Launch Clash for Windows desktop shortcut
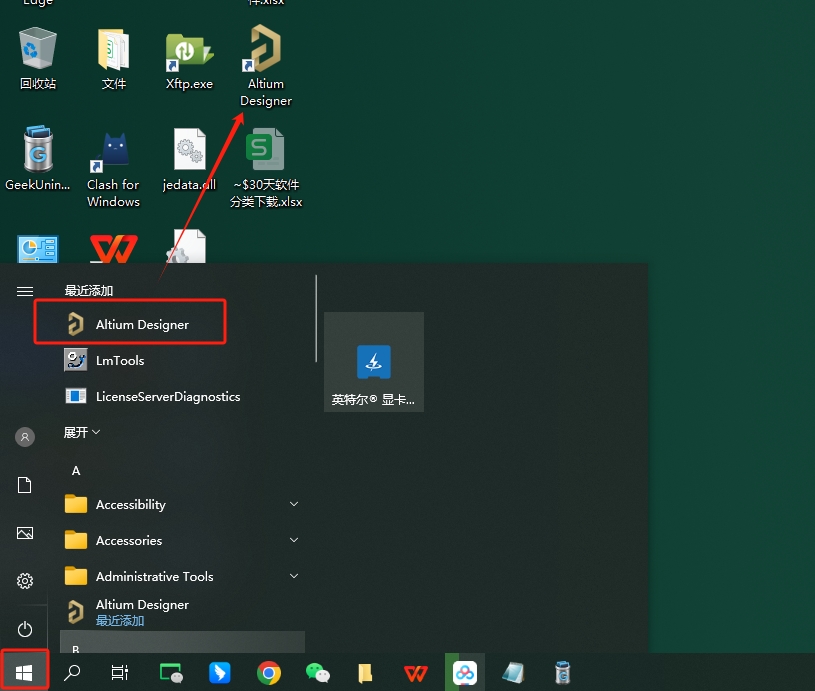Screen dimensions: 815x691 coord(114,168)
